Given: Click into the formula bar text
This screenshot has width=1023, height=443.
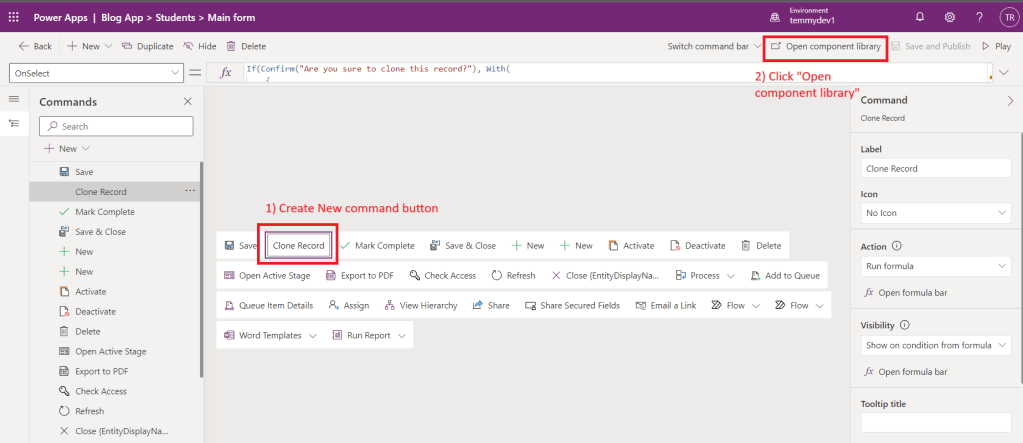Looking at the screenshot, I should click(x=378, y=69).
